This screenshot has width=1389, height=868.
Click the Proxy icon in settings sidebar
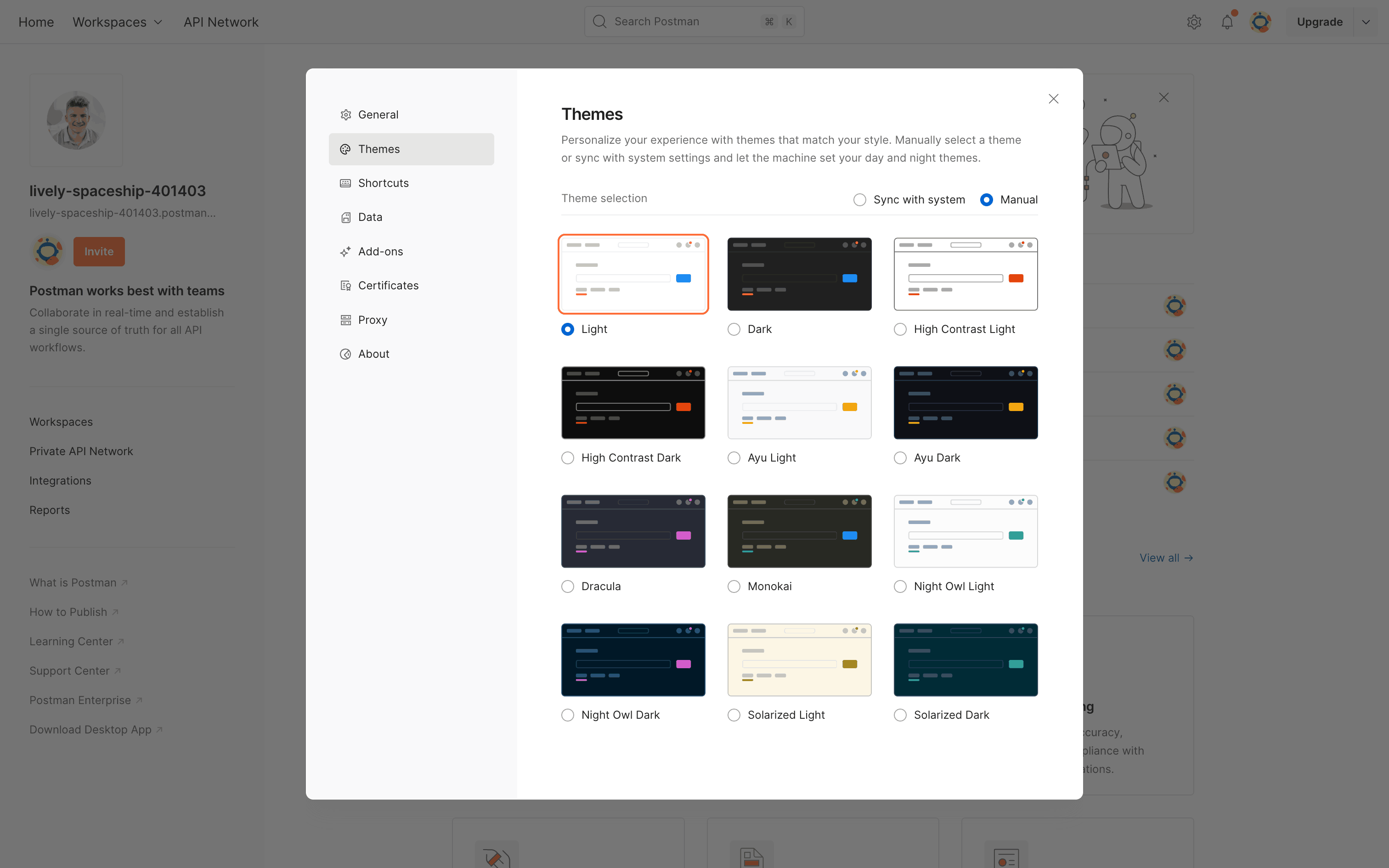(x=345, y=320)
